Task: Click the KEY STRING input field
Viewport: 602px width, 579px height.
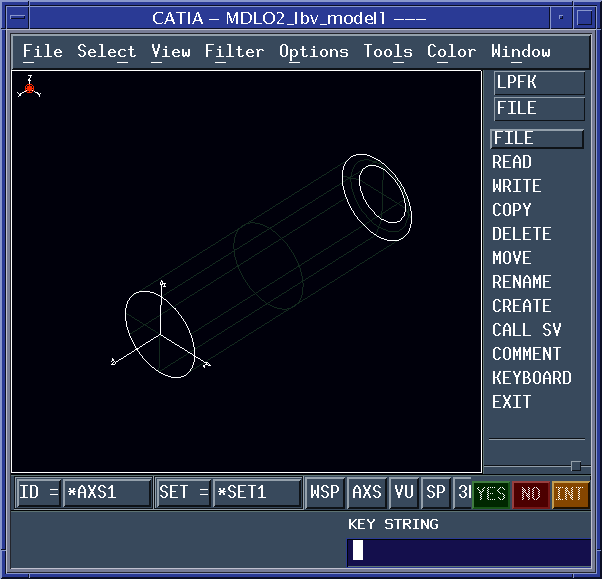Action: coord(468,551)
